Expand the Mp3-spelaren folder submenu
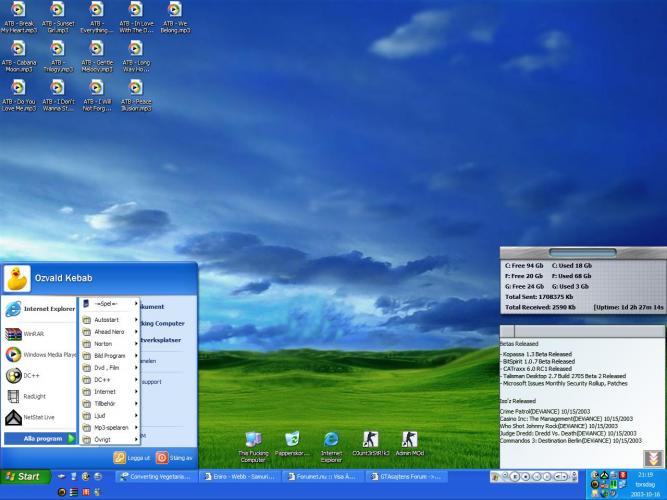 pos(111,428)
